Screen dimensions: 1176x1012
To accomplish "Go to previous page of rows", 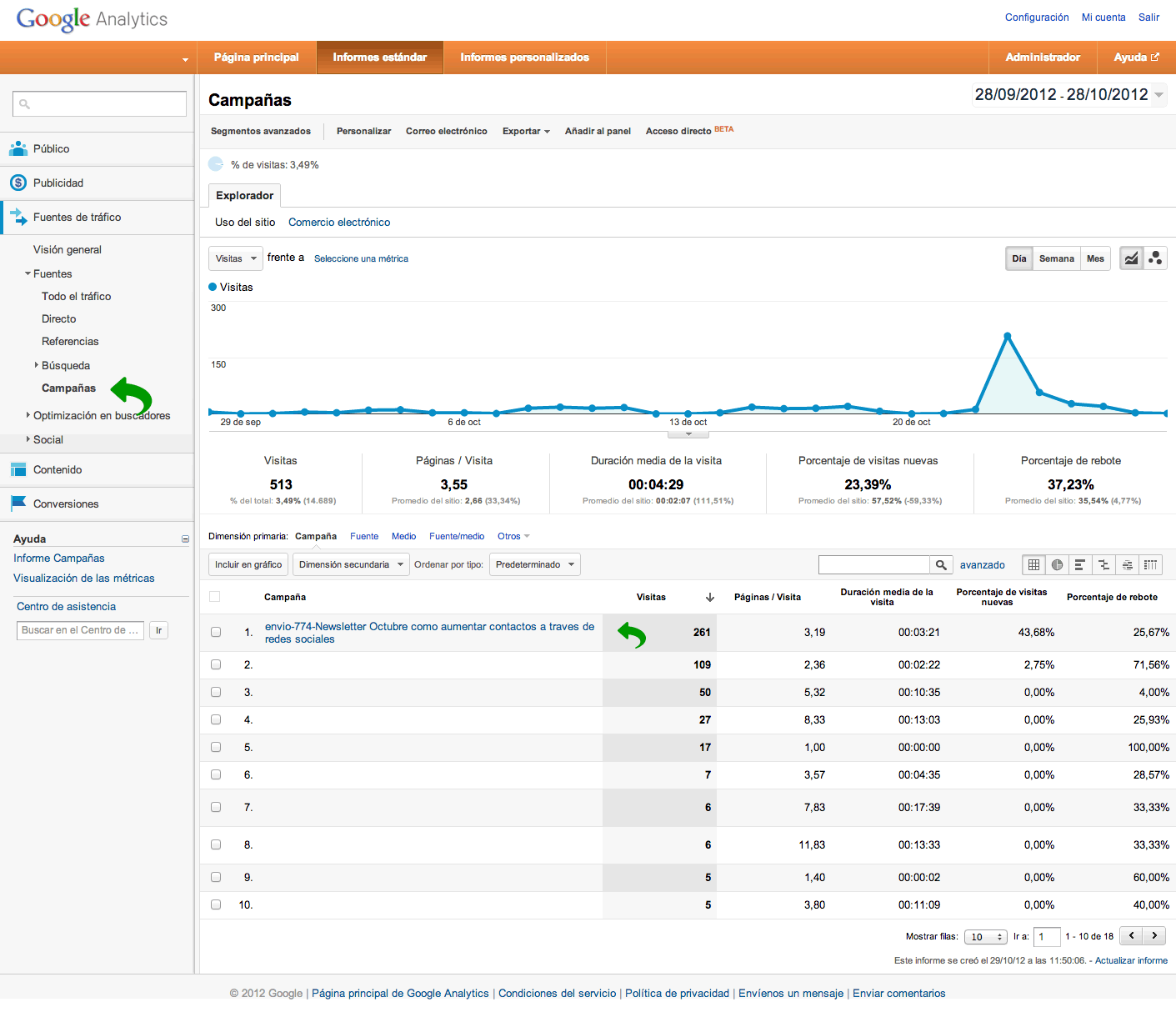I will click(1131, 936).
